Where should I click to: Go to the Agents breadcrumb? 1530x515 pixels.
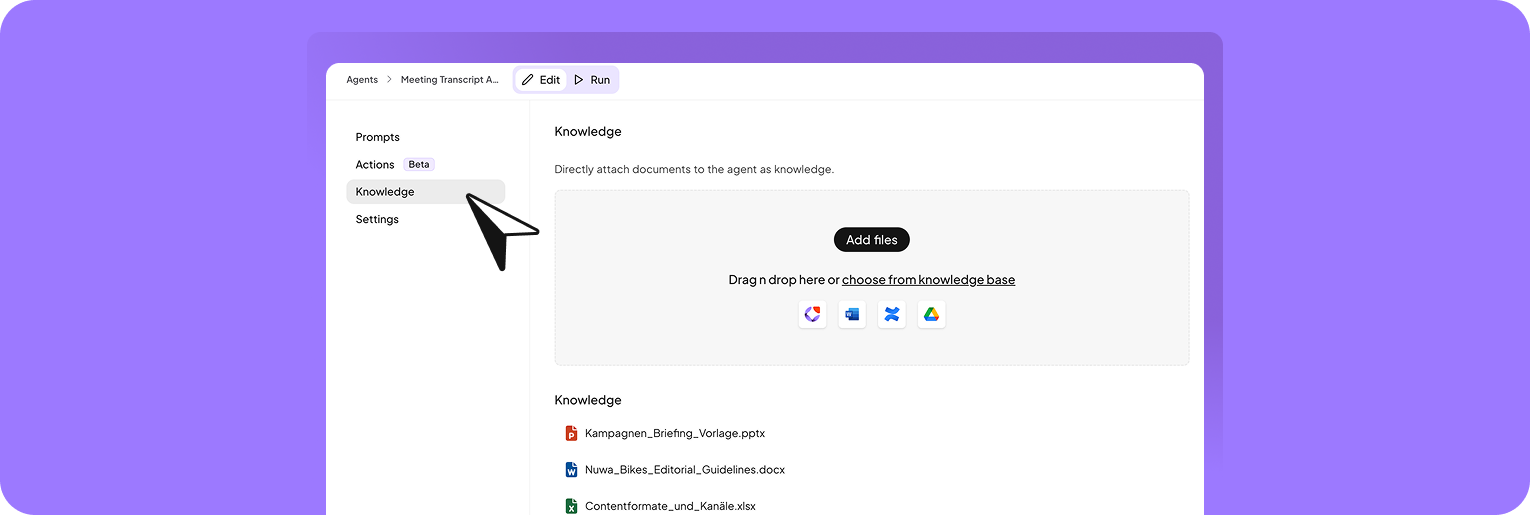tap(362, 80)
